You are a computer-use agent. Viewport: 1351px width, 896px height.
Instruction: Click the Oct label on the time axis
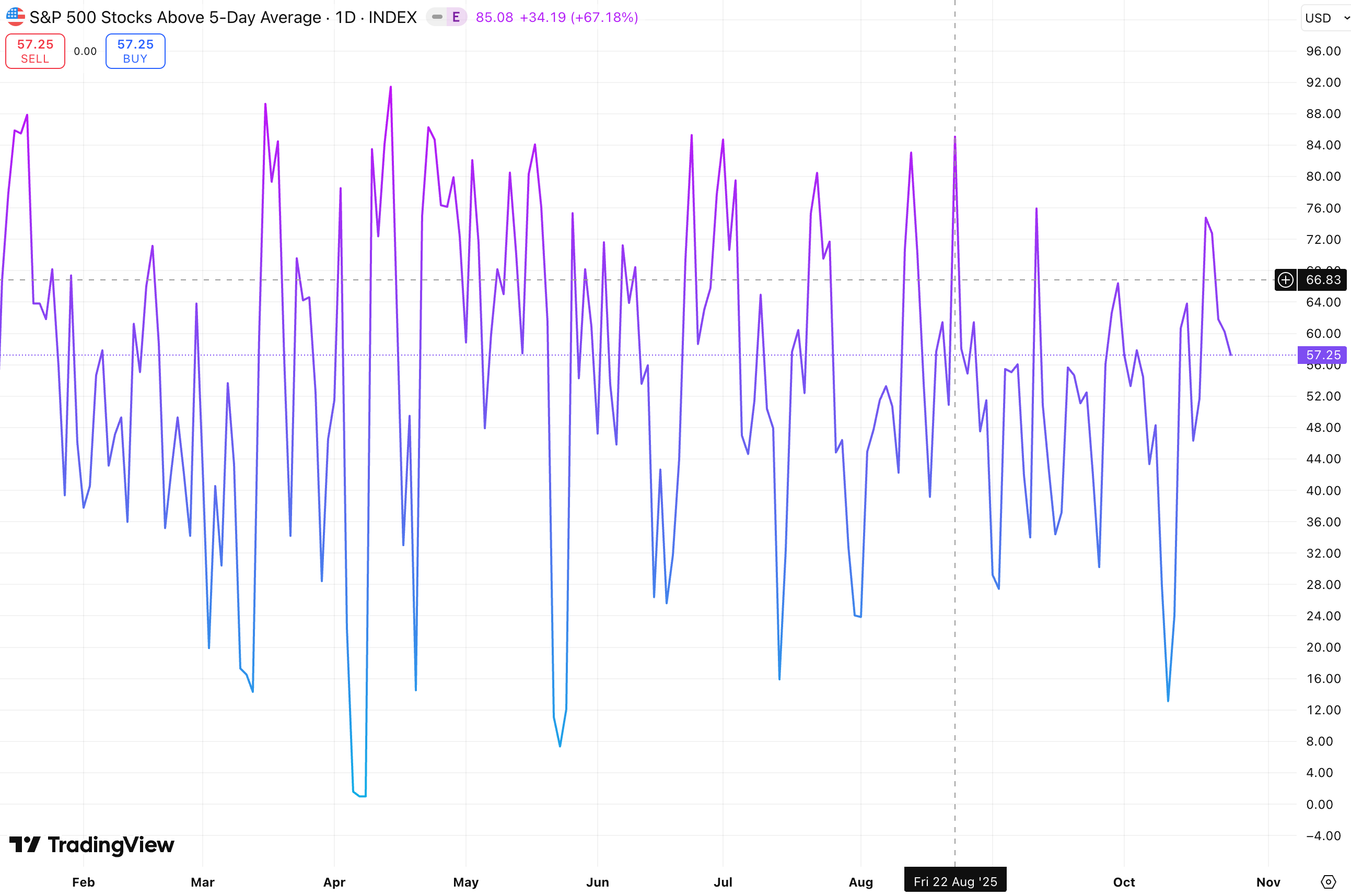(x=1123, y=882)
